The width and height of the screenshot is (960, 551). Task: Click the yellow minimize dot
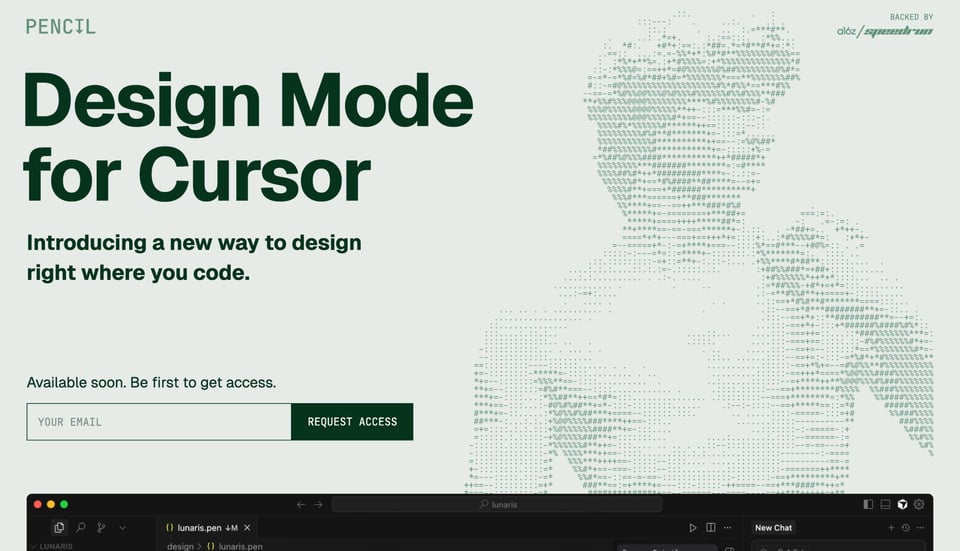click(51, 504)
